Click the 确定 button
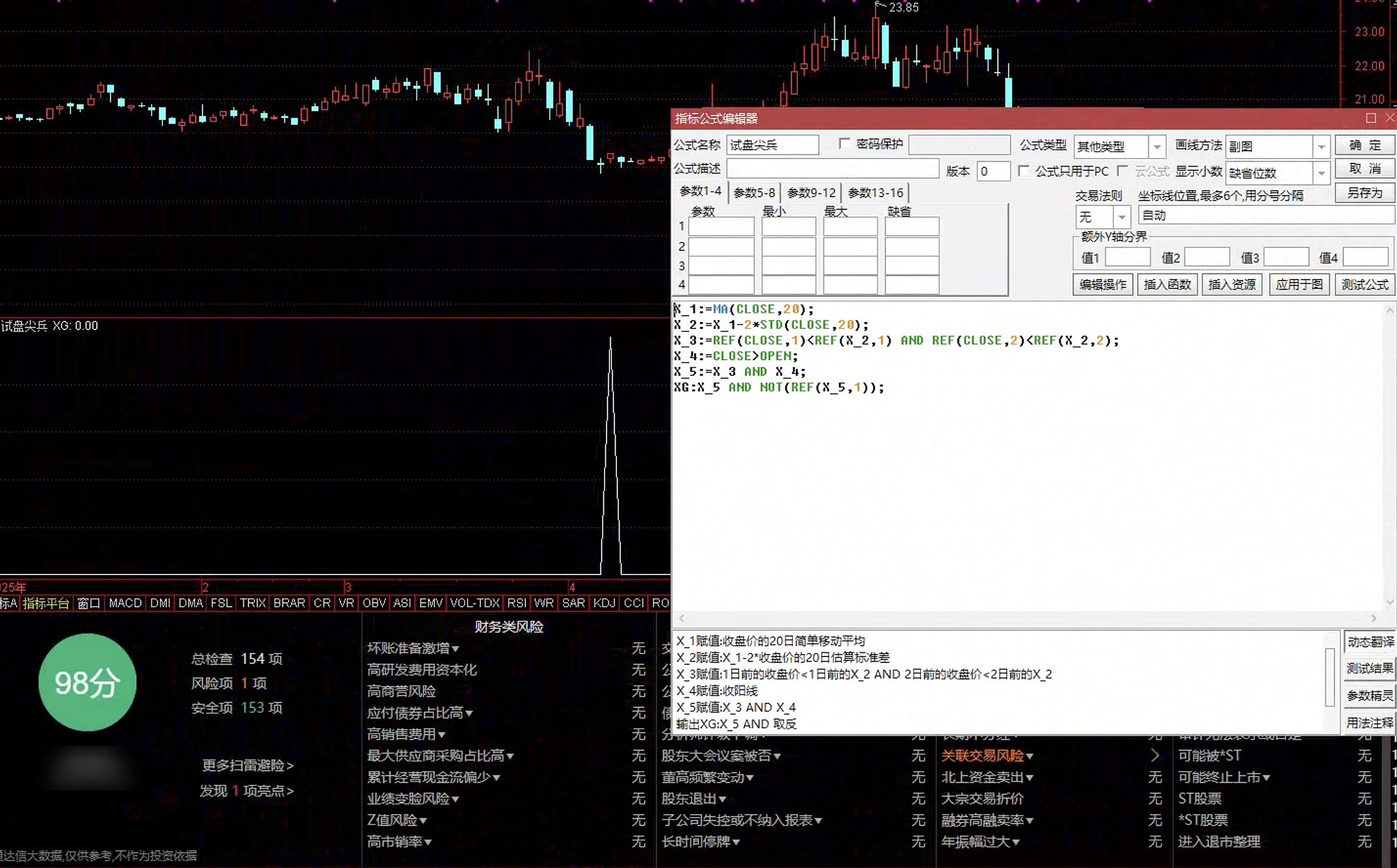 pos(1365,145)
